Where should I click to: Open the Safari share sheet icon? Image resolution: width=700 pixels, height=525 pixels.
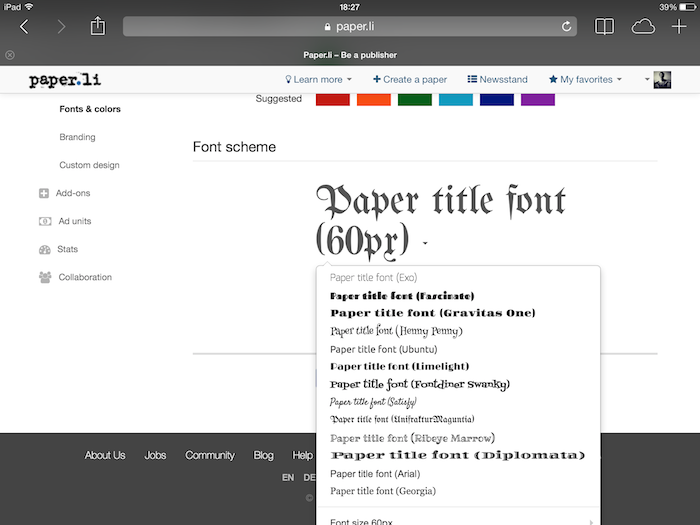[98, 26]
